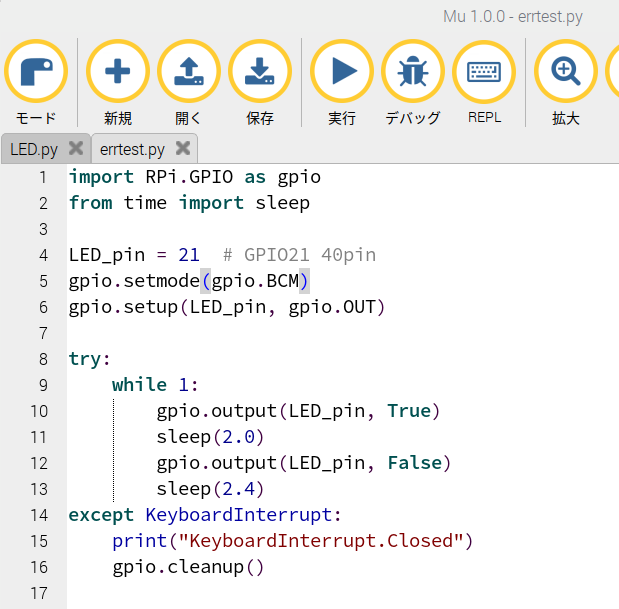This screenshot has height=609, width=619.
Task: Start the debugger with デバッグ icon
Action: point(413,72)
